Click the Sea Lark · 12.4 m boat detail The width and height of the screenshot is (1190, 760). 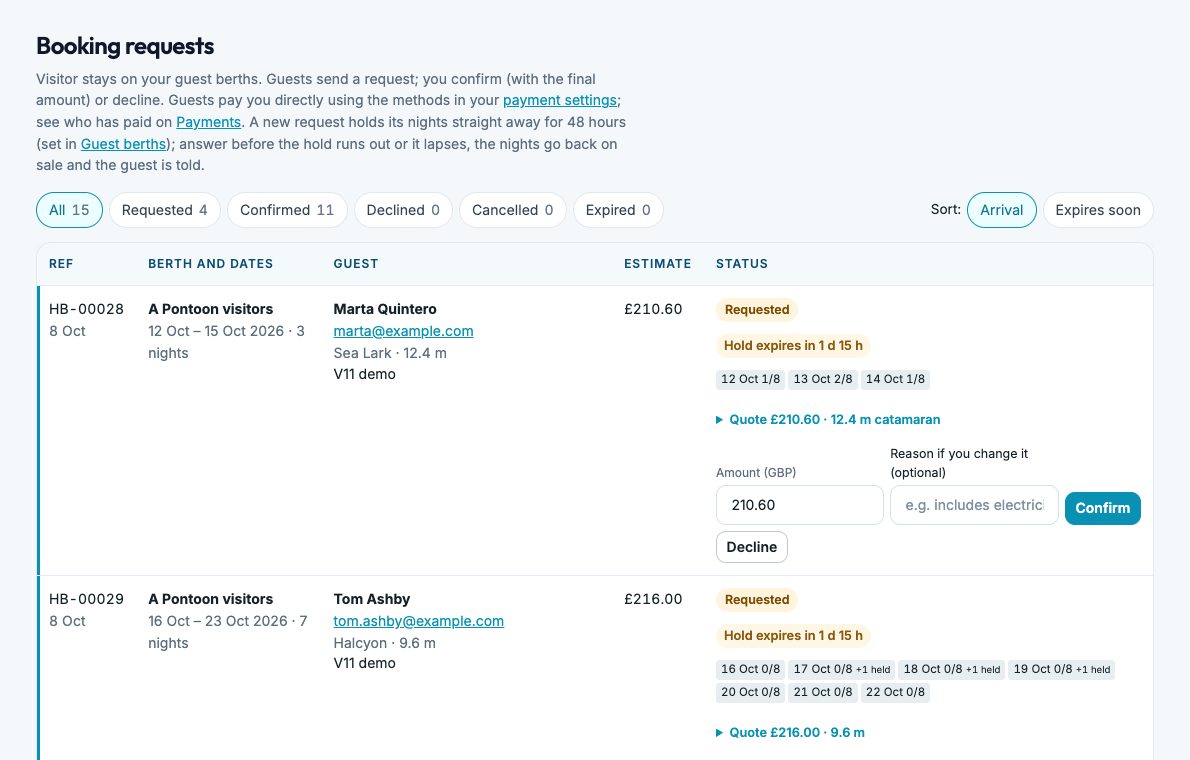[x=390, y=353]
